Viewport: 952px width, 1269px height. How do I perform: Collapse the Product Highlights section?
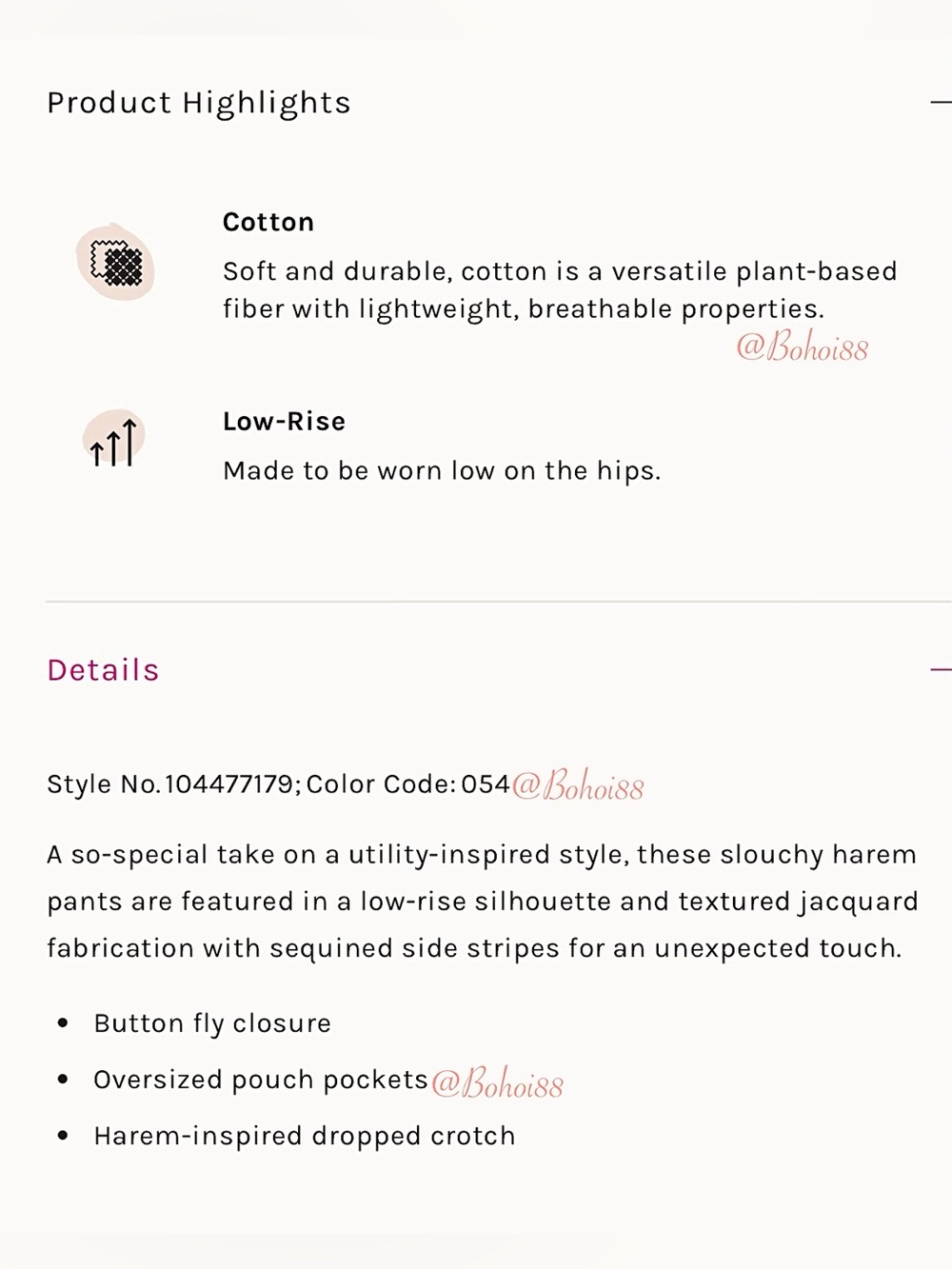tap(941, 102)
